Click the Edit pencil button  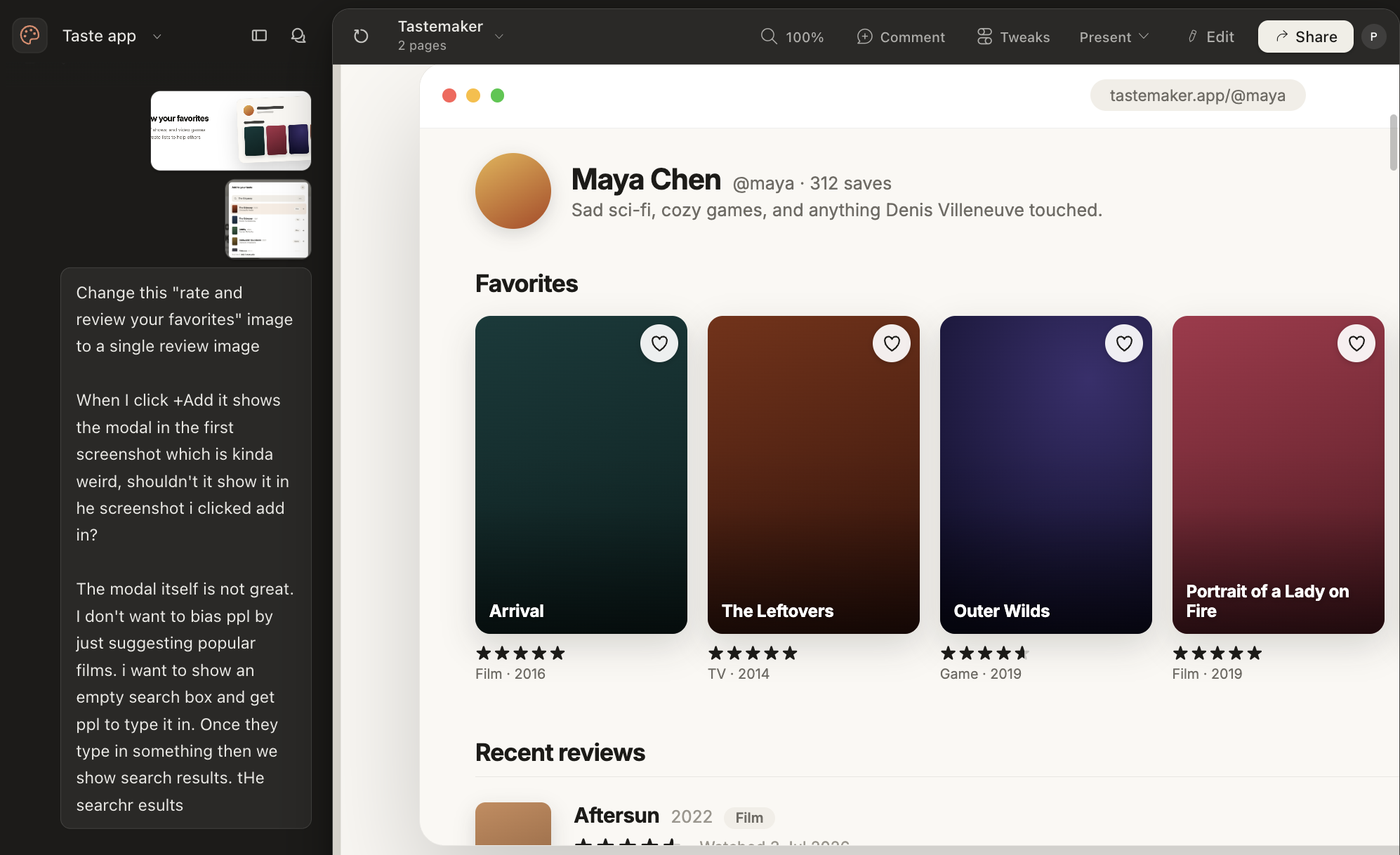click(1210, 37)
